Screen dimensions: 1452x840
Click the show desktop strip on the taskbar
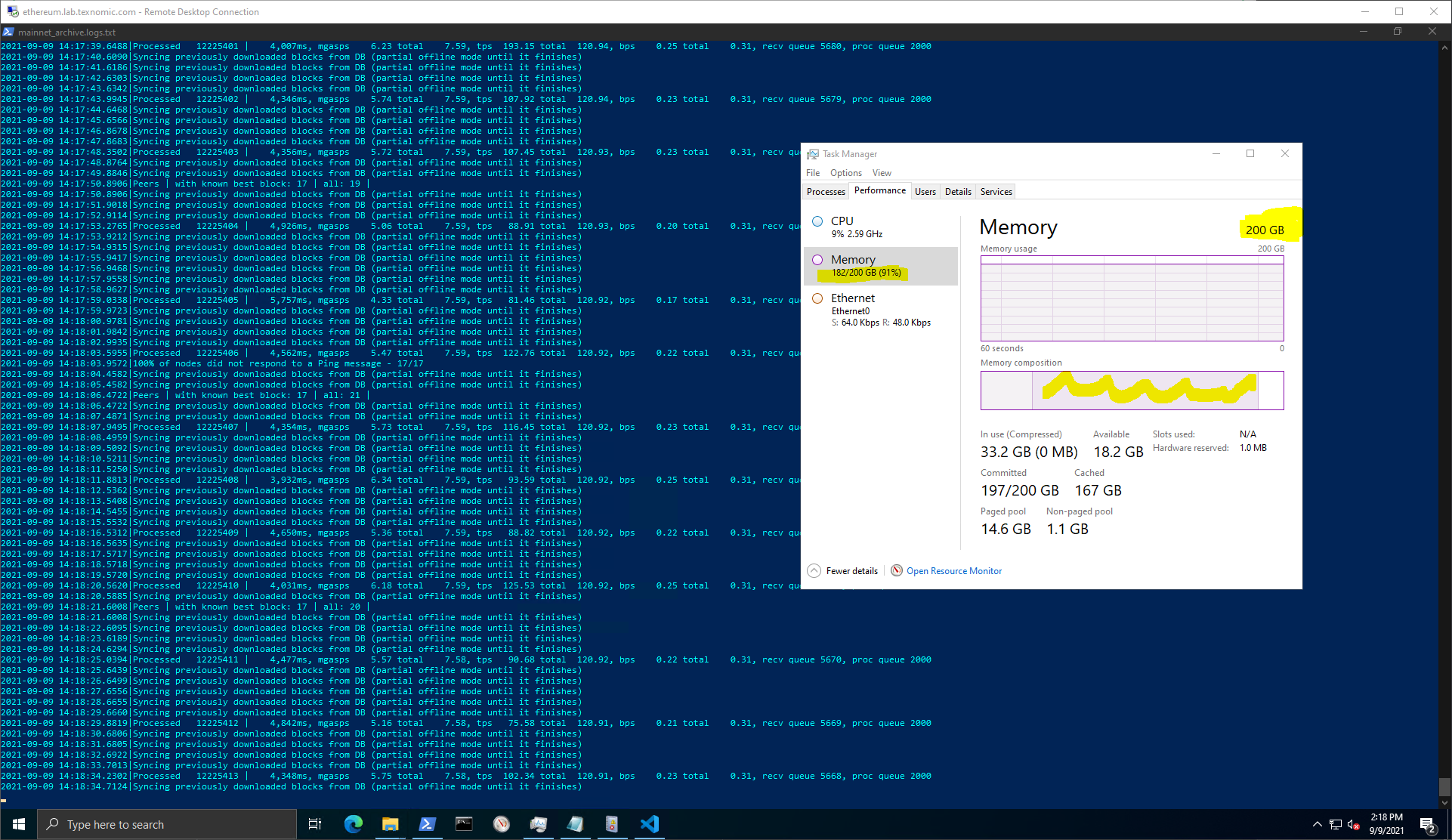(x=1449, y=824)
